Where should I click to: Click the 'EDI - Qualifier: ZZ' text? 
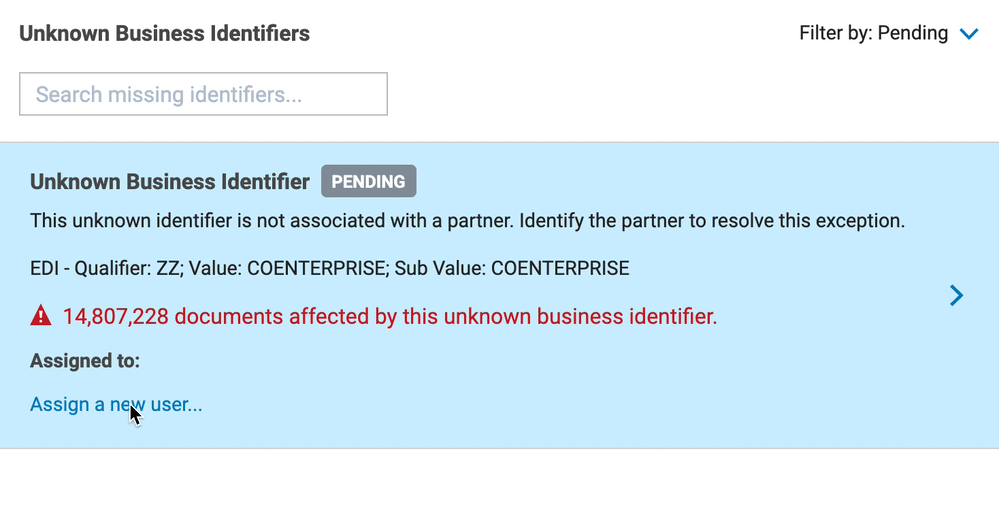(x=106, y=268)
